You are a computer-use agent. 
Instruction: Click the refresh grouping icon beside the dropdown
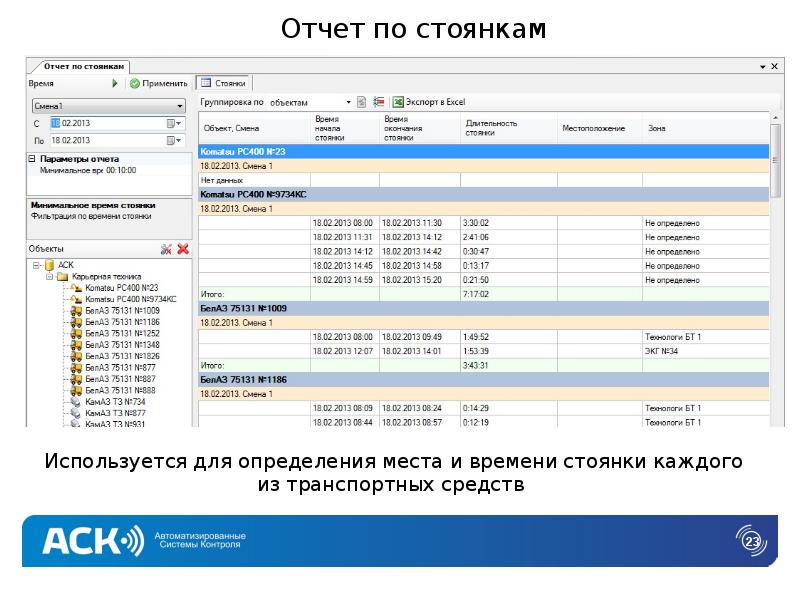point(360,100)
